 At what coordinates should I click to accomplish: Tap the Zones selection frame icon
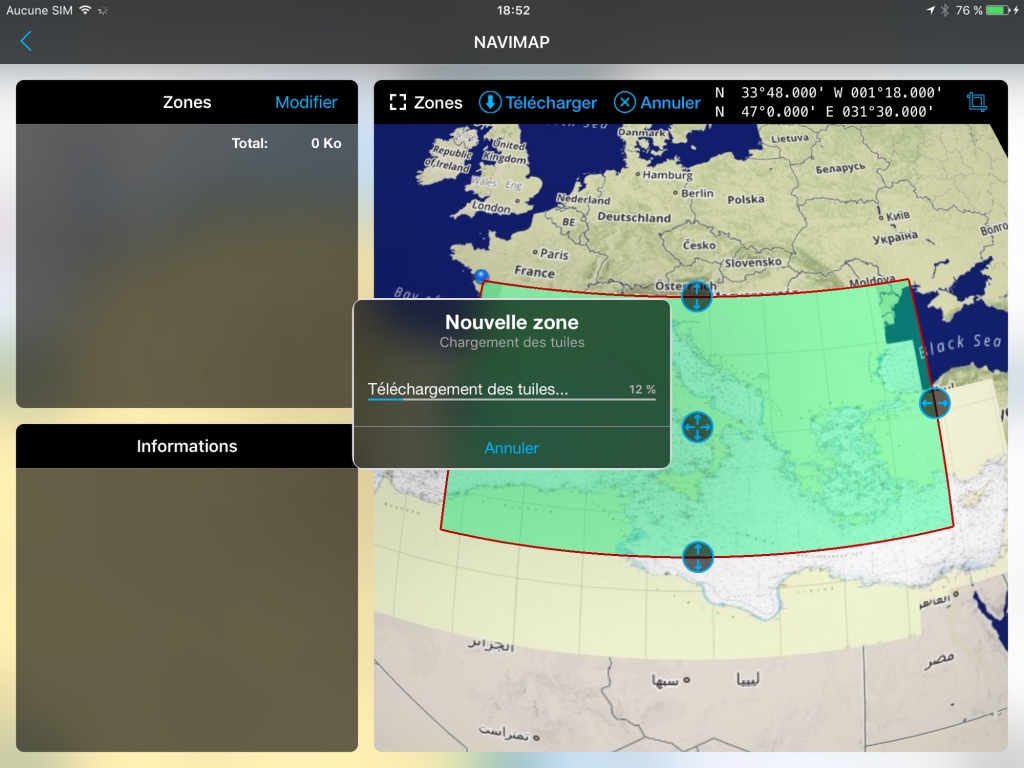(398, 103)
